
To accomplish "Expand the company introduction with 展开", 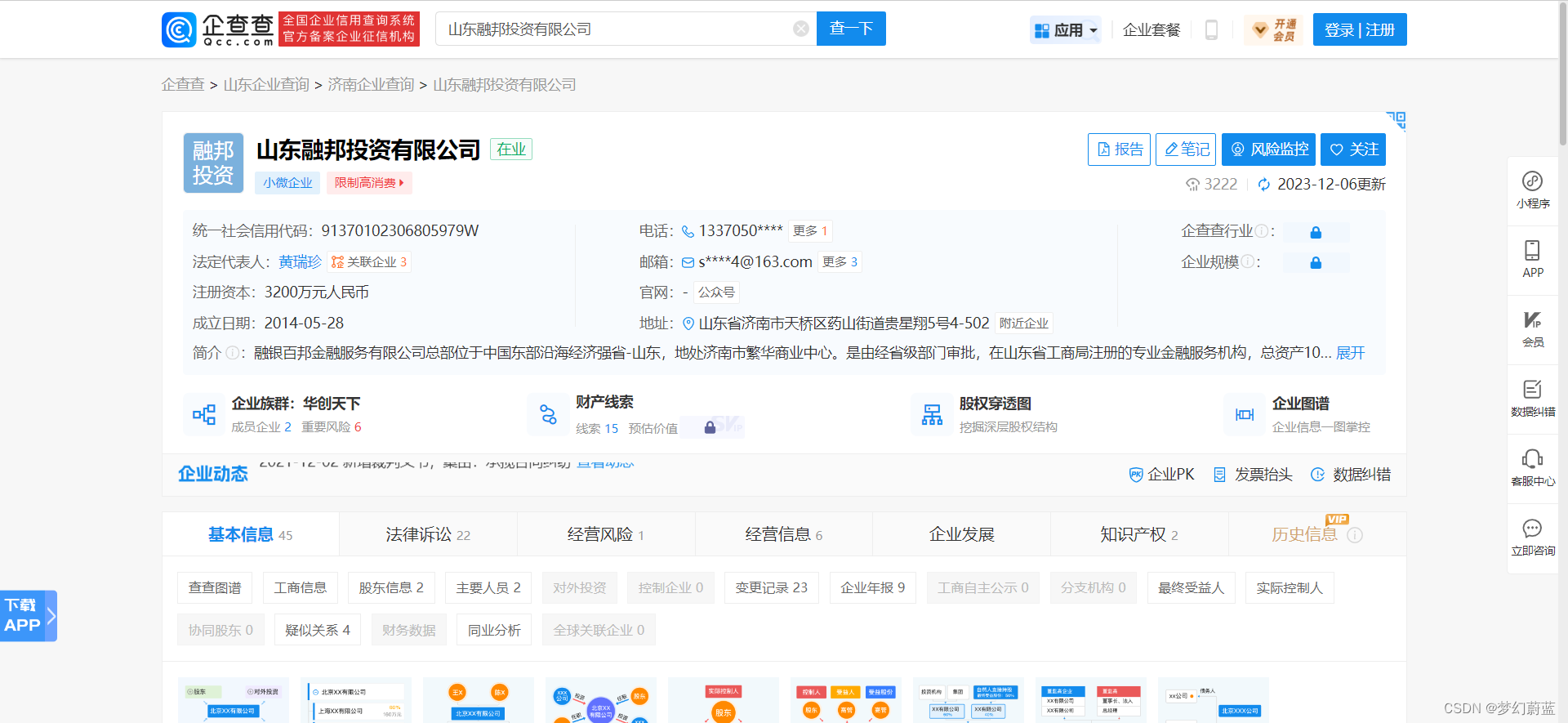I will 1351,353.
